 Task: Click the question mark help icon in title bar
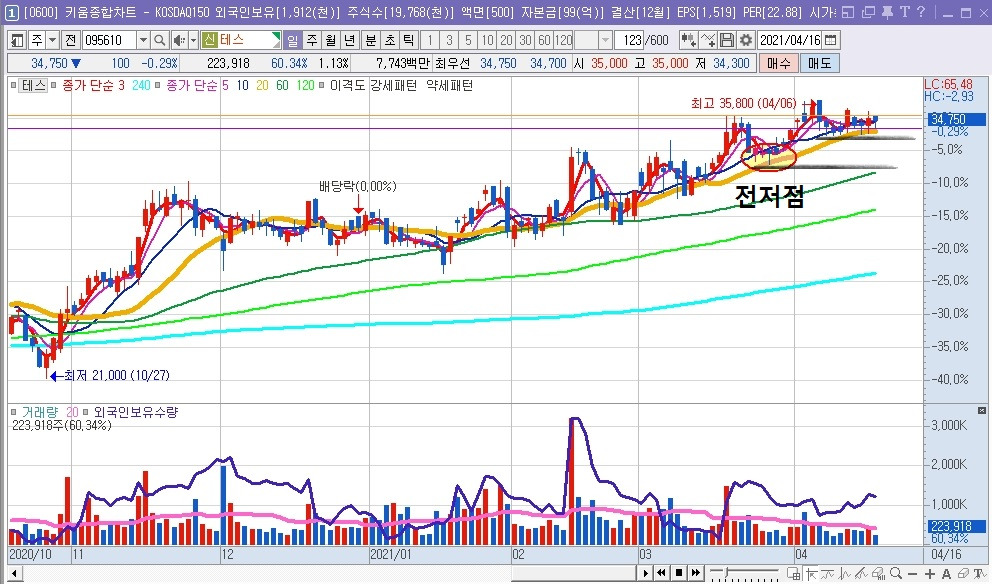point(921,12)
